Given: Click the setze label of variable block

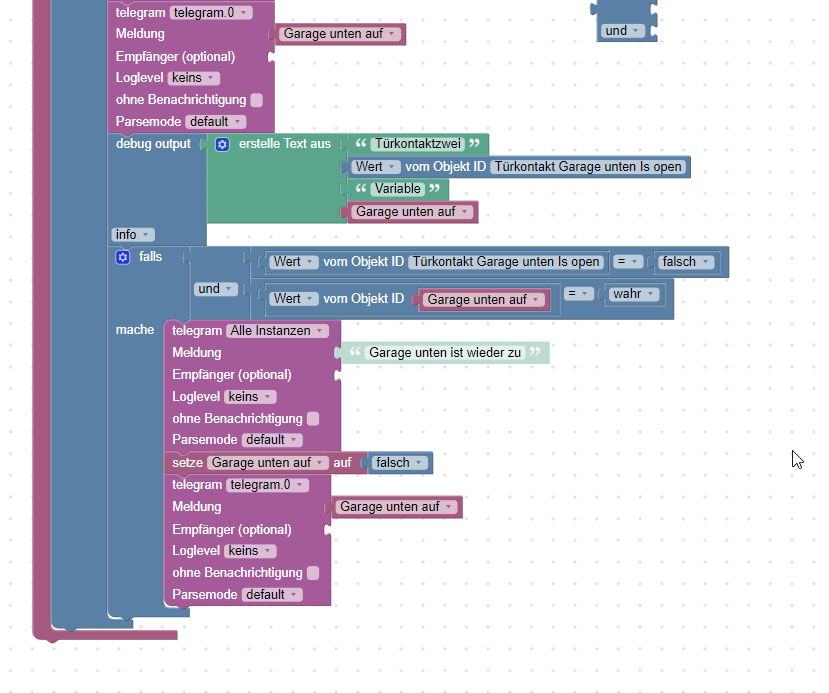Looking at the screenshot, I should coord(188,463).
